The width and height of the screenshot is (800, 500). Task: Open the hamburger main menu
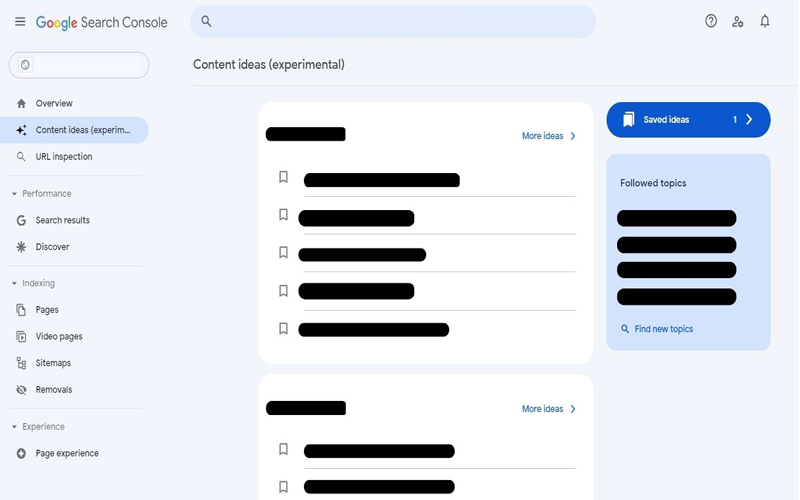coord(20,21)
